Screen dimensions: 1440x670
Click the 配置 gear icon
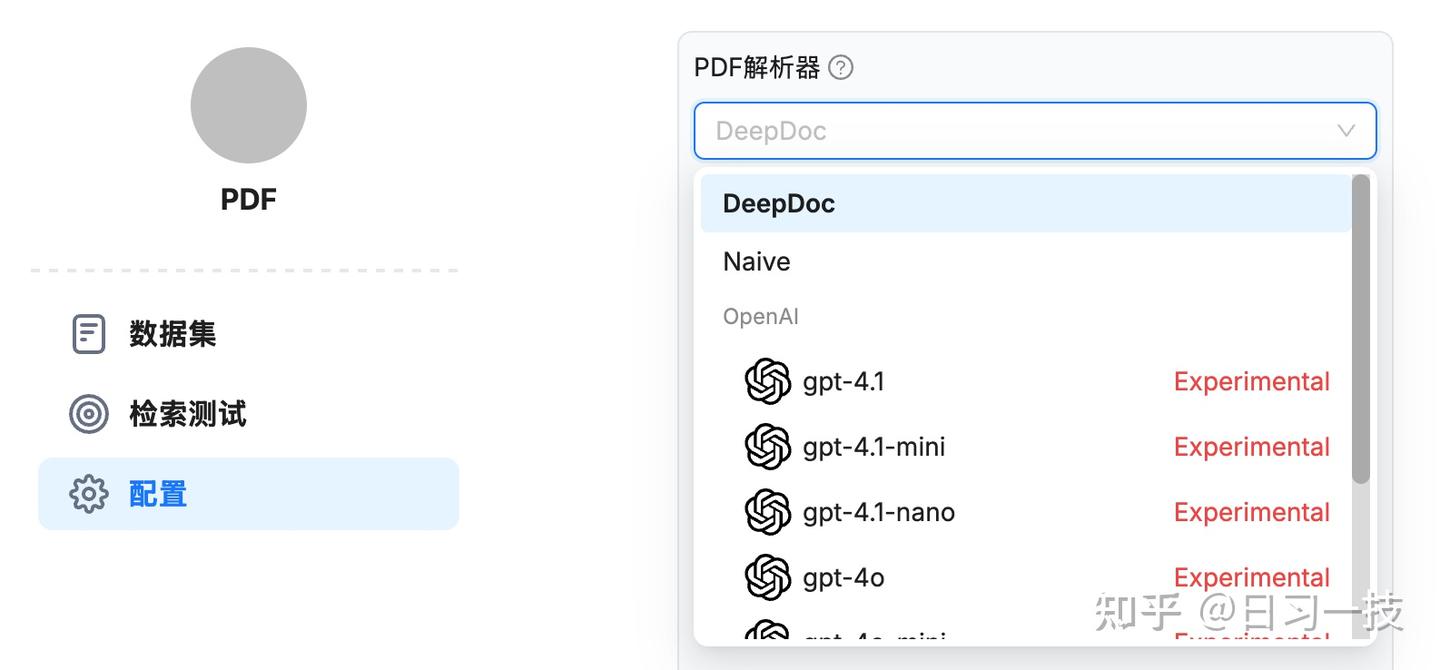tap(88, 493)
